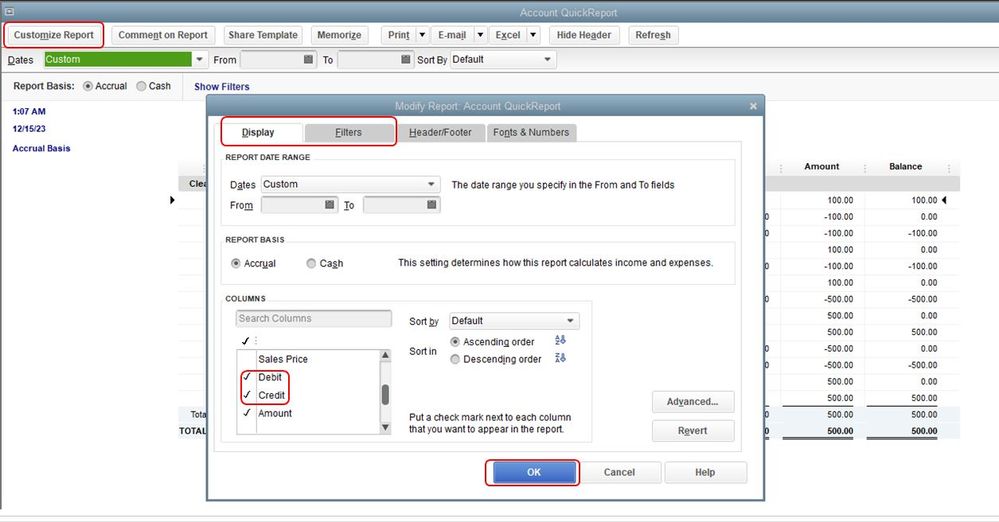The height and width of the screenshot is (522, 999).
Task: Click OK to apply report changes
Action: (534, 472)
